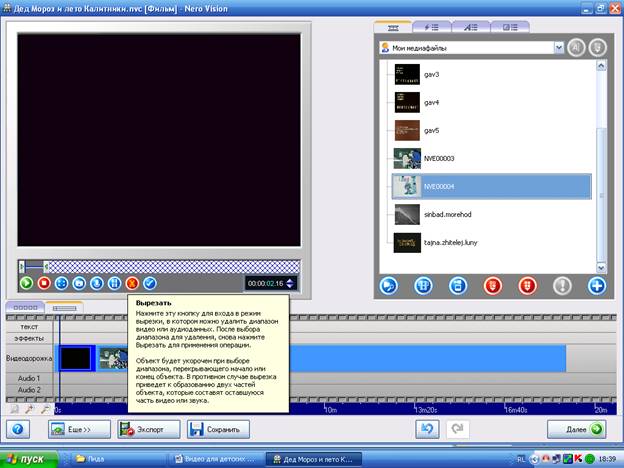Image resolution: width=624 pixels, height=468 pixels.
Task: Click the Cut (Вырезать) scissors-mode button
Action: 132,283
